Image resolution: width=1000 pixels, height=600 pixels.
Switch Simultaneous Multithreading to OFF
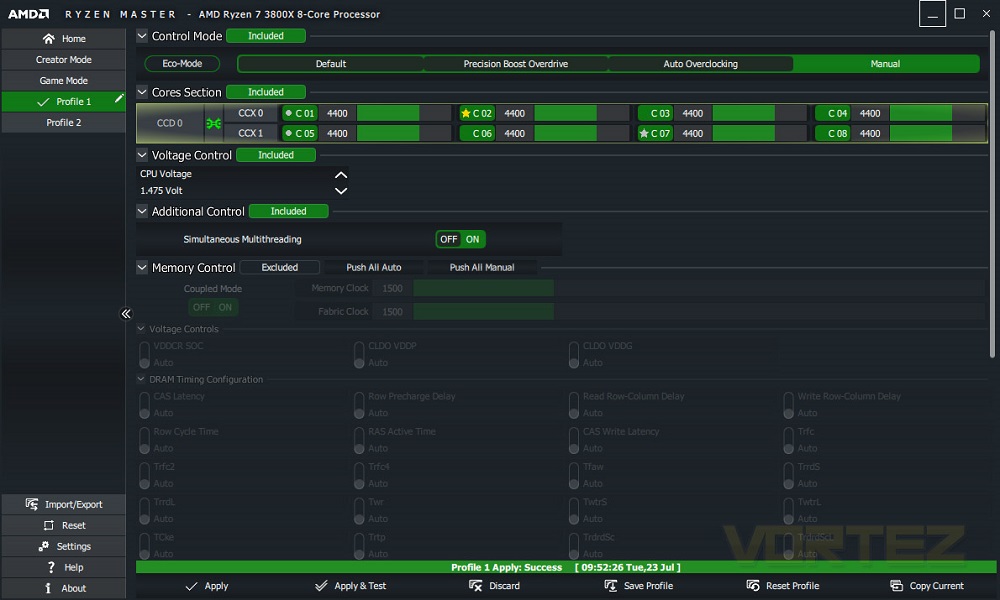[448, 240]
